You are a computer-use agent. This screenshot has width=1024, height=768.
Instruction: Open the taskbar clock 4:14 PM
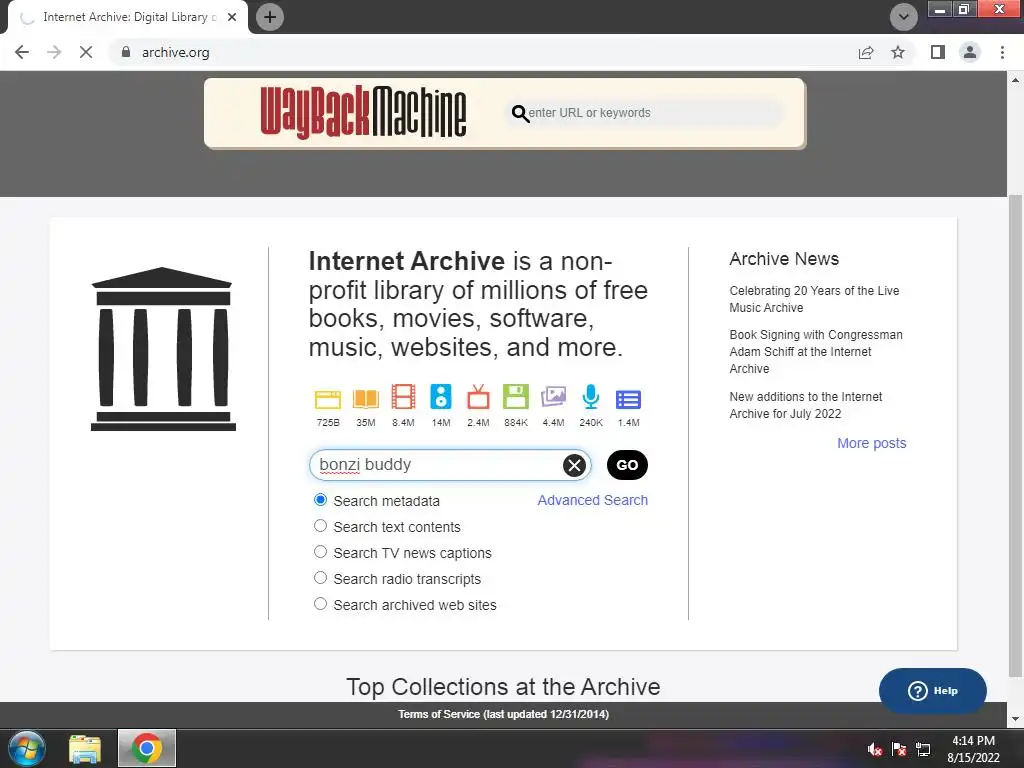point(973,749)
